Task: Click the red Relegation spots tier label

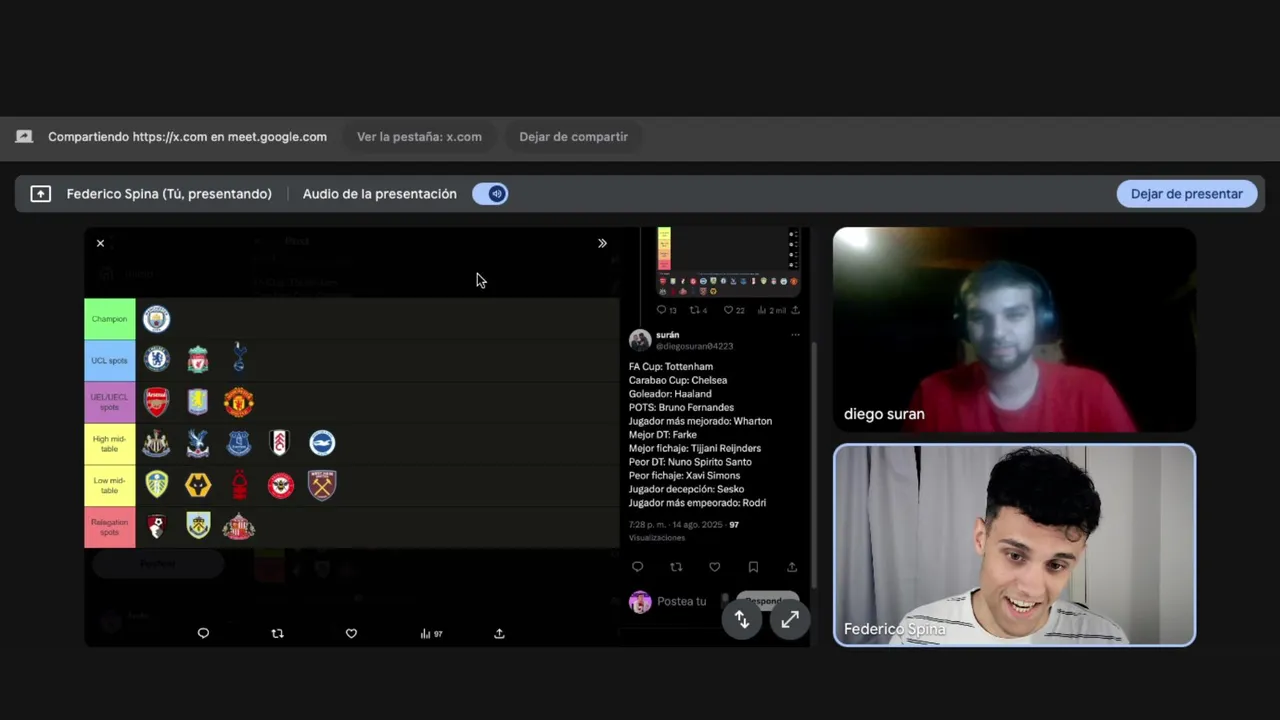Action: pos(110,527)
